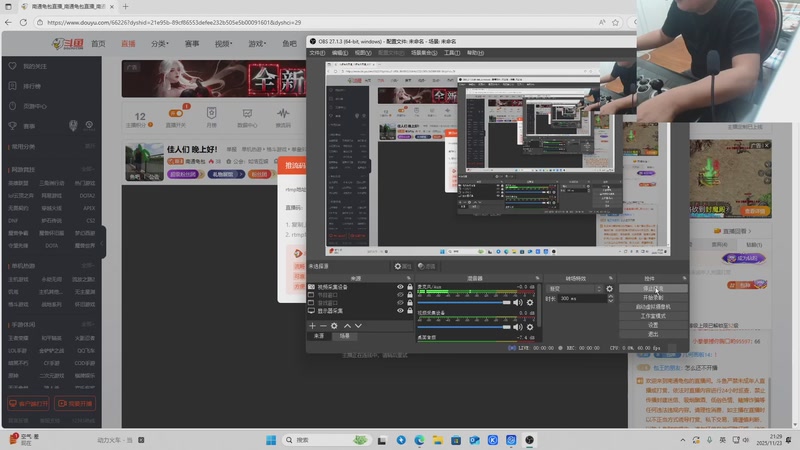Open OBS 编辑 menu
Image resolution: width=800 pixels, height=450 pixels.
[340, 53]
